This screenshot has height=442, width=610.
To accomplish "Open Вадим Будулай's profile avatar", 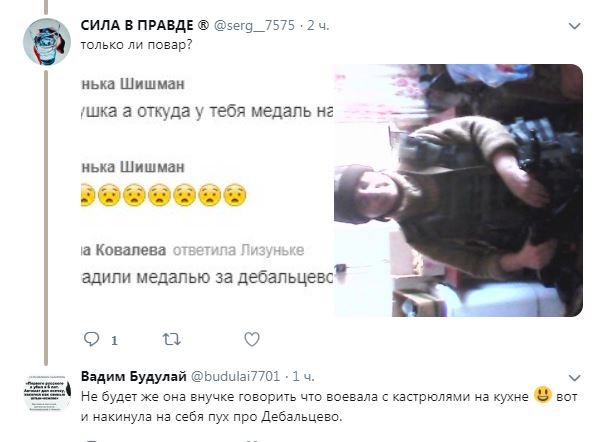I will [x=47, y=393].
